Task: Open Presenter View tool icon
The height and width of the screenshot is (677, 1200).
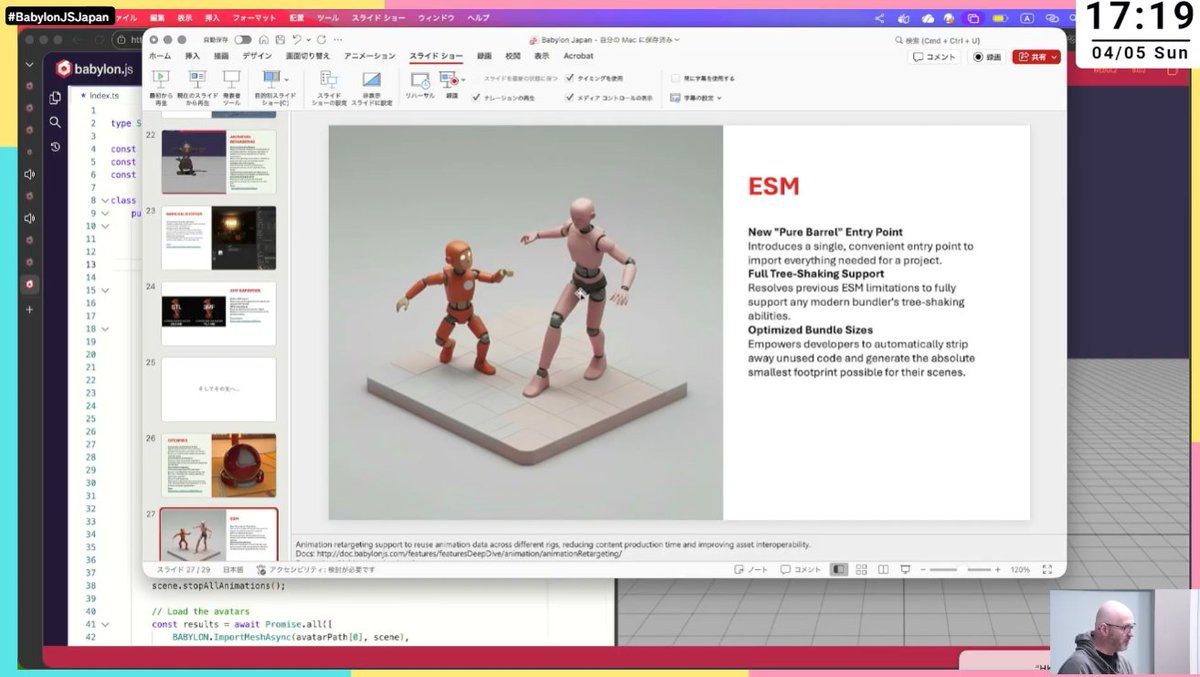Action: [x=232, y=79]
